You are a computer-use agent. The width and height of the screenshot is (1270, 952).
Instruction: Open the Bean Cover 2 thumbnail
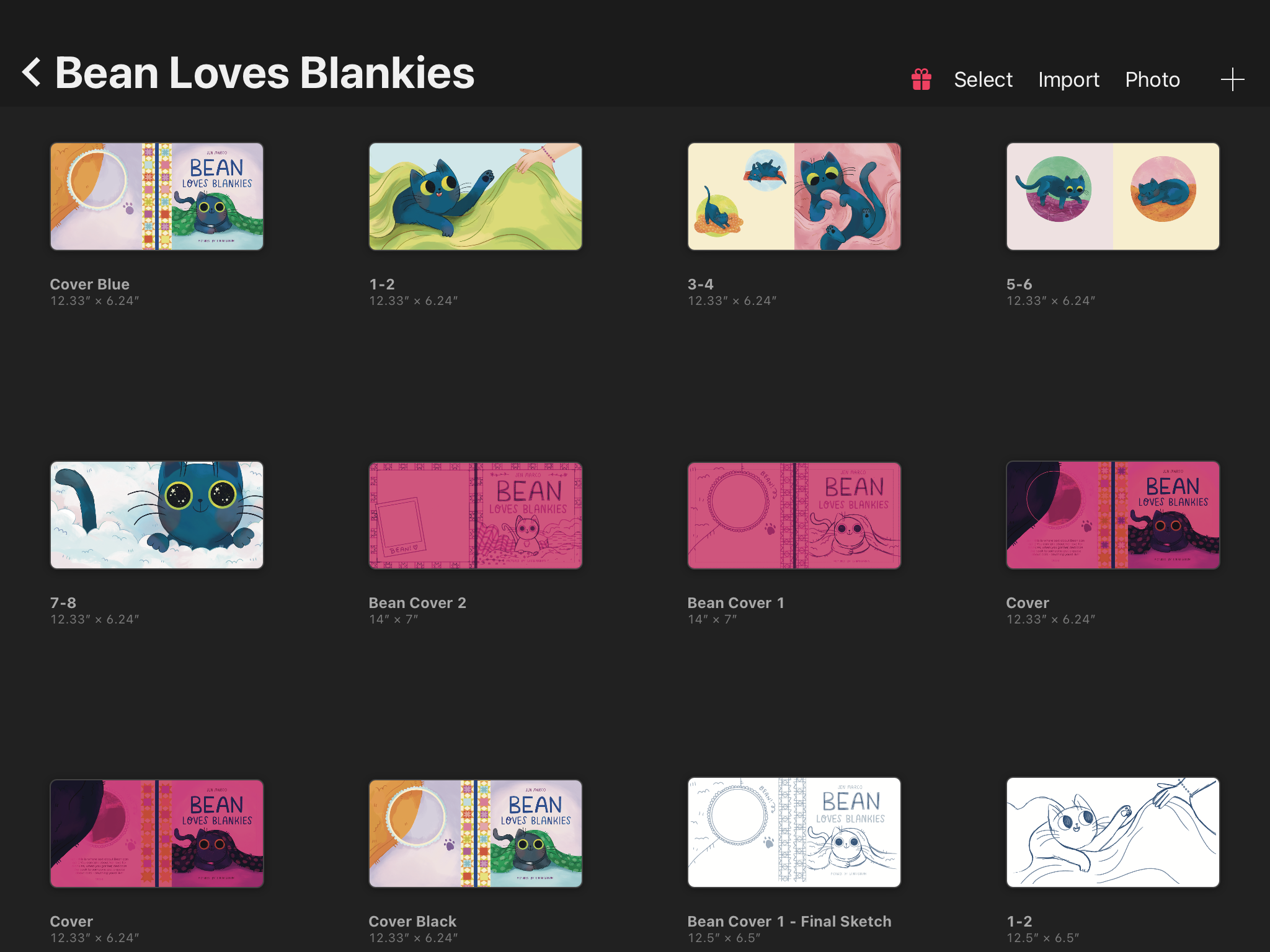(x=476, y=515)
